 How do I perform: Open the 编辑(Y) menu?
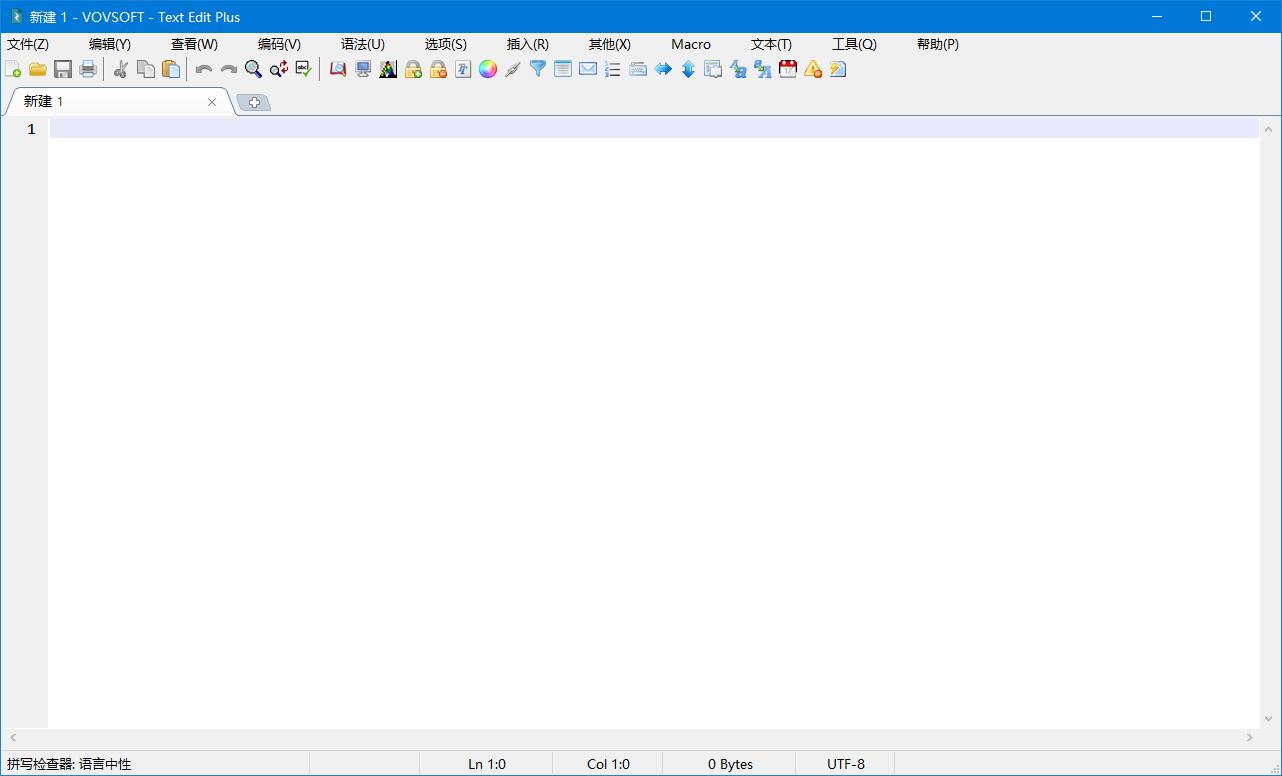coord(110,44)
